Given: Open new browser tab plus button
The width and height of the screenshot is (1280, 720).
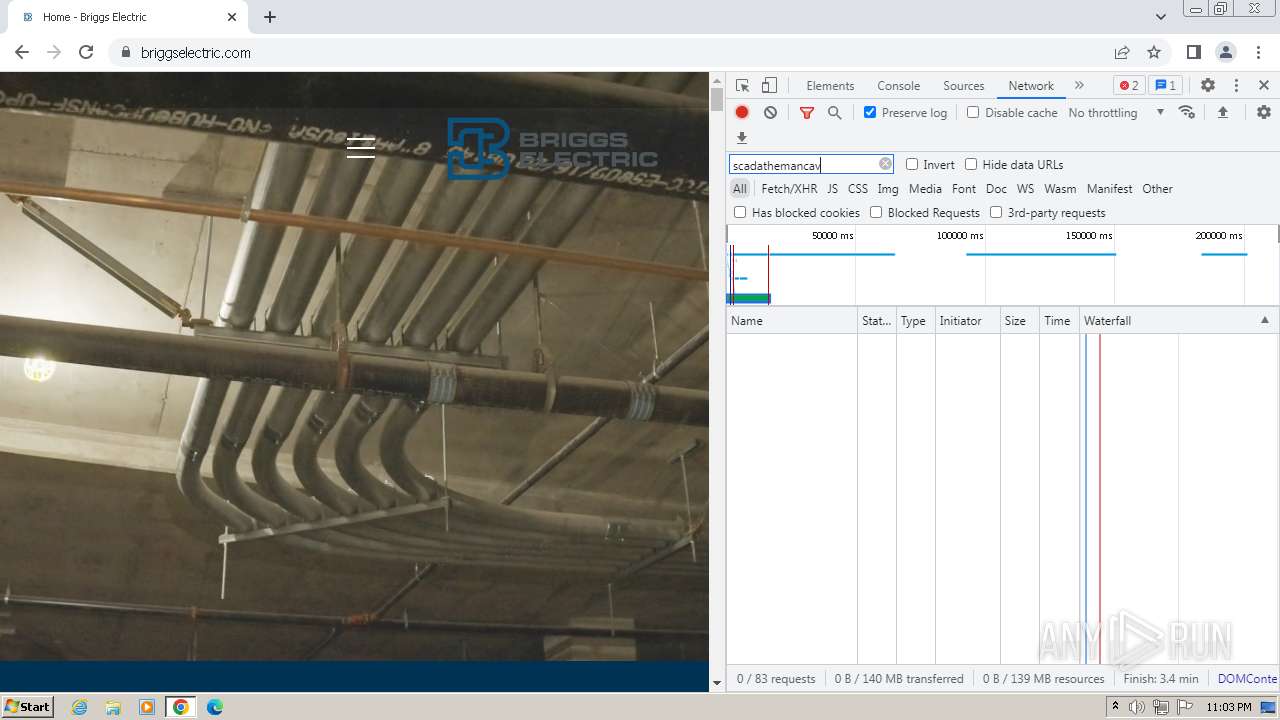Looking at the screenshot, I should point(270,17).
